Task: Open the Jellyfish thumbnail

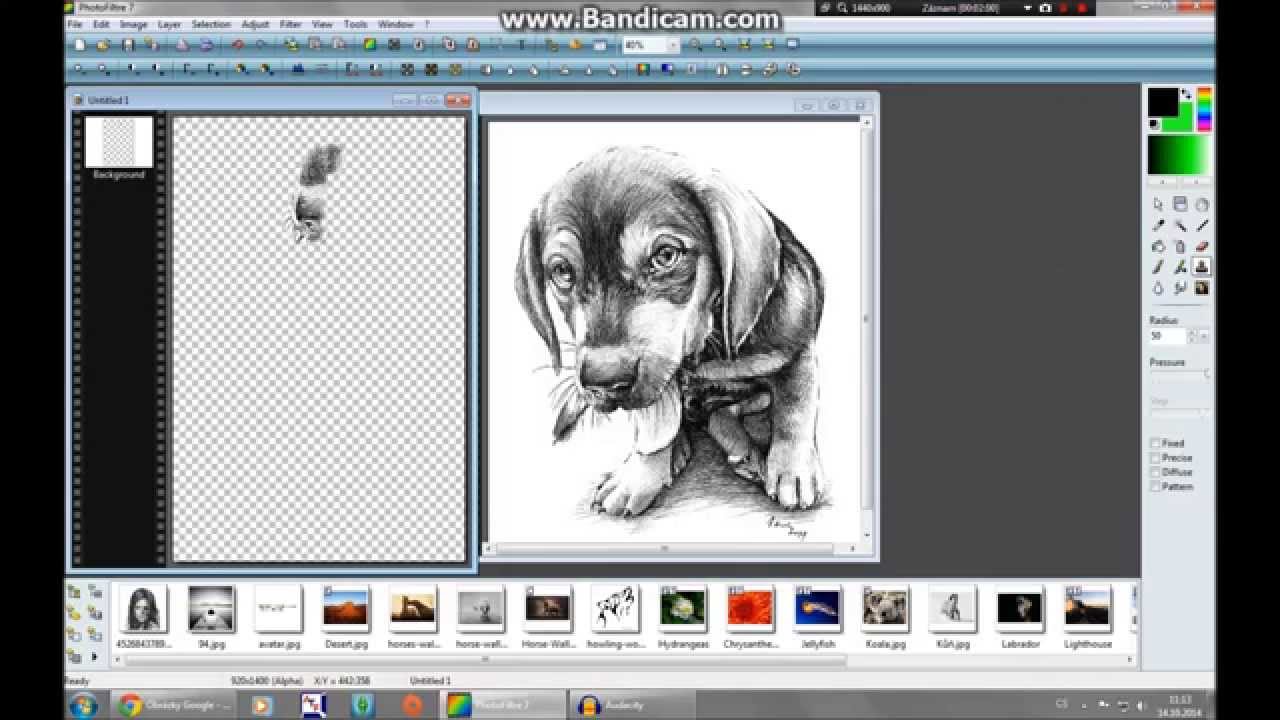Action: [818, 608]
